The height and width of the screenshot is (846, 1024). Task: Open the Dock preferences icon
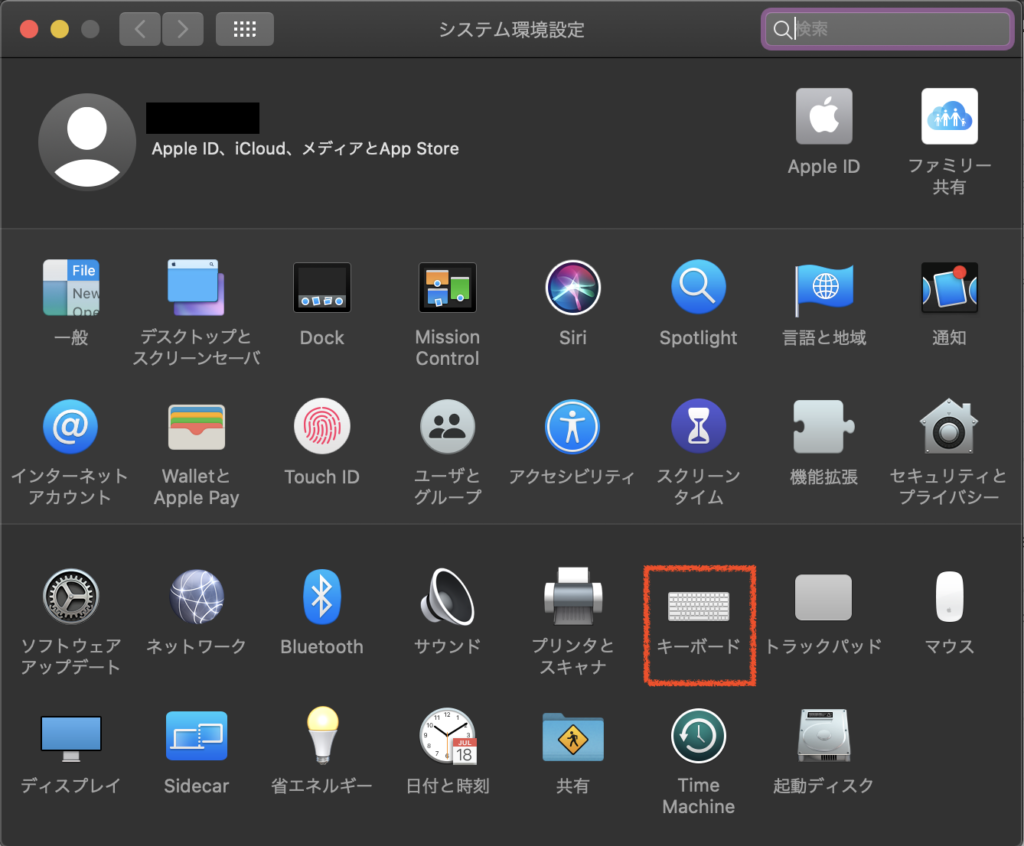pyautogui.click(x=322, y=287)
